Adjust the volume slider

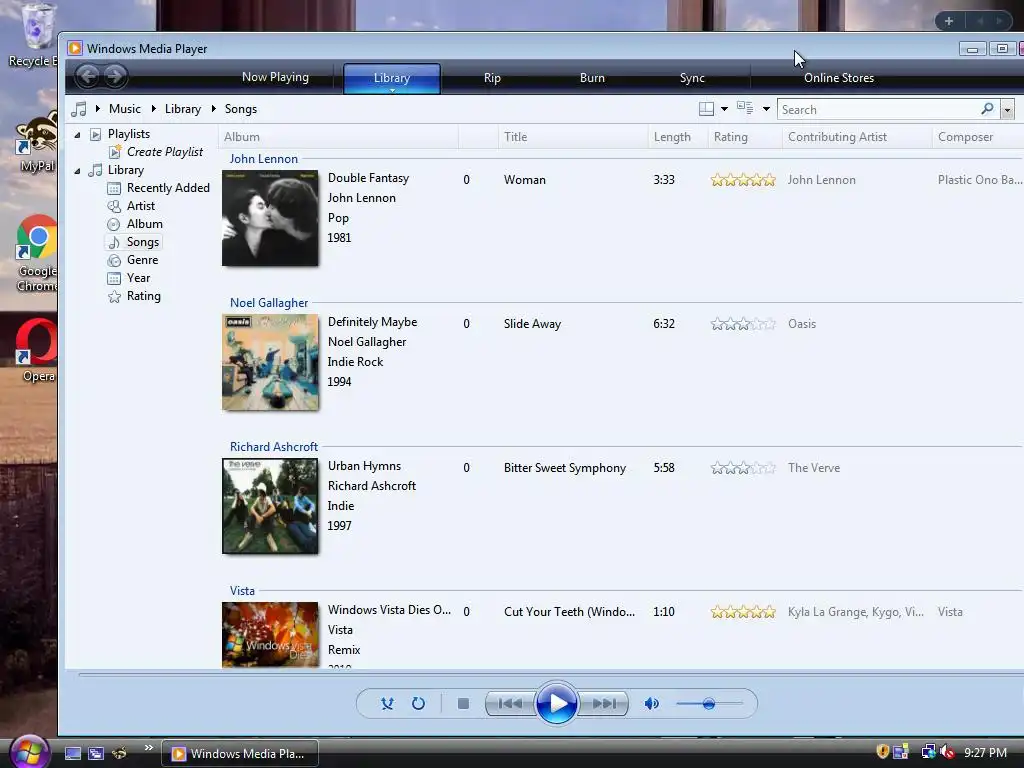click(x=709, y=703)
